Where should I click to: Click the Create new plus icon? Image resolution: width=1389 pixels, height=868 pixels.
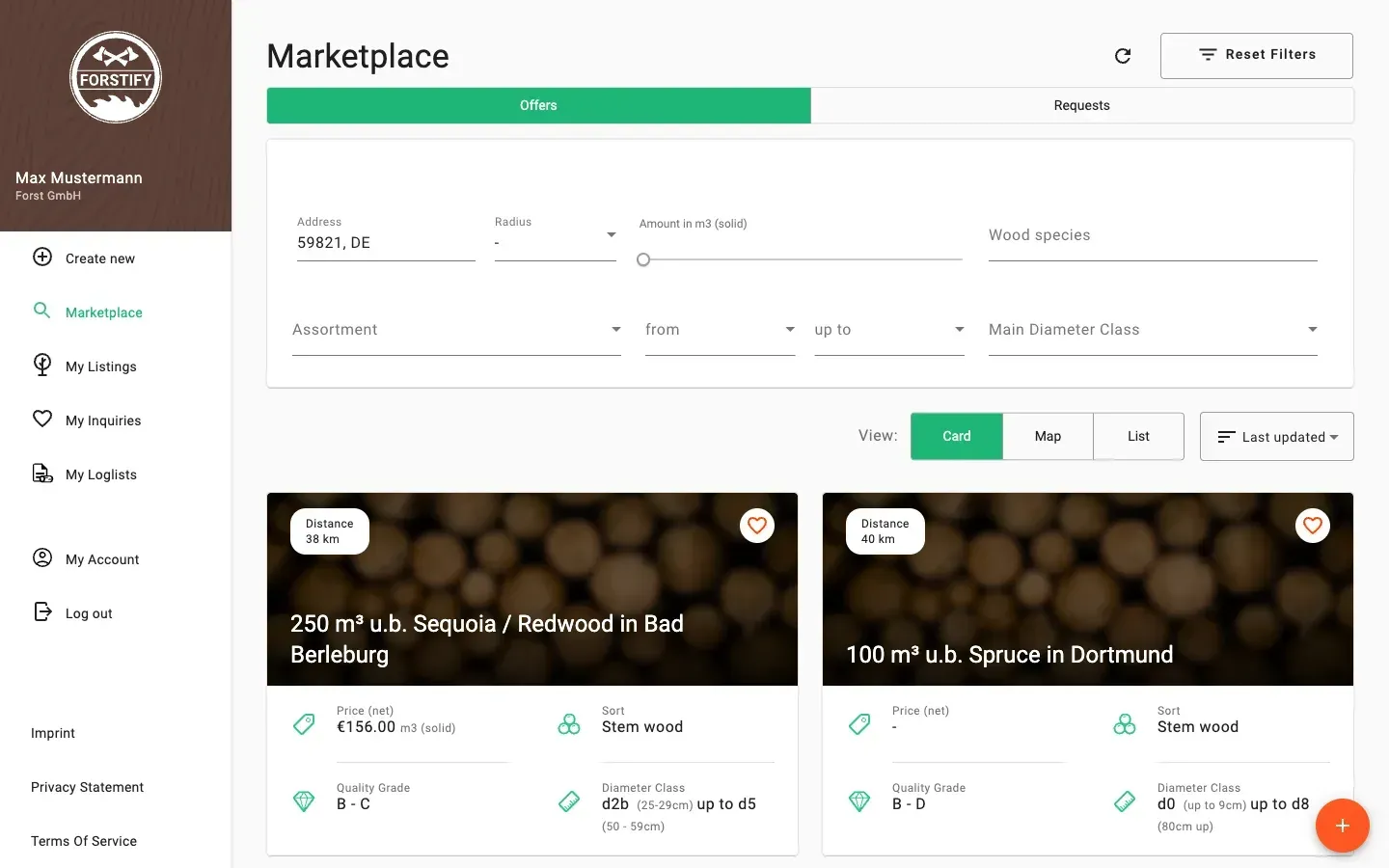42,257
